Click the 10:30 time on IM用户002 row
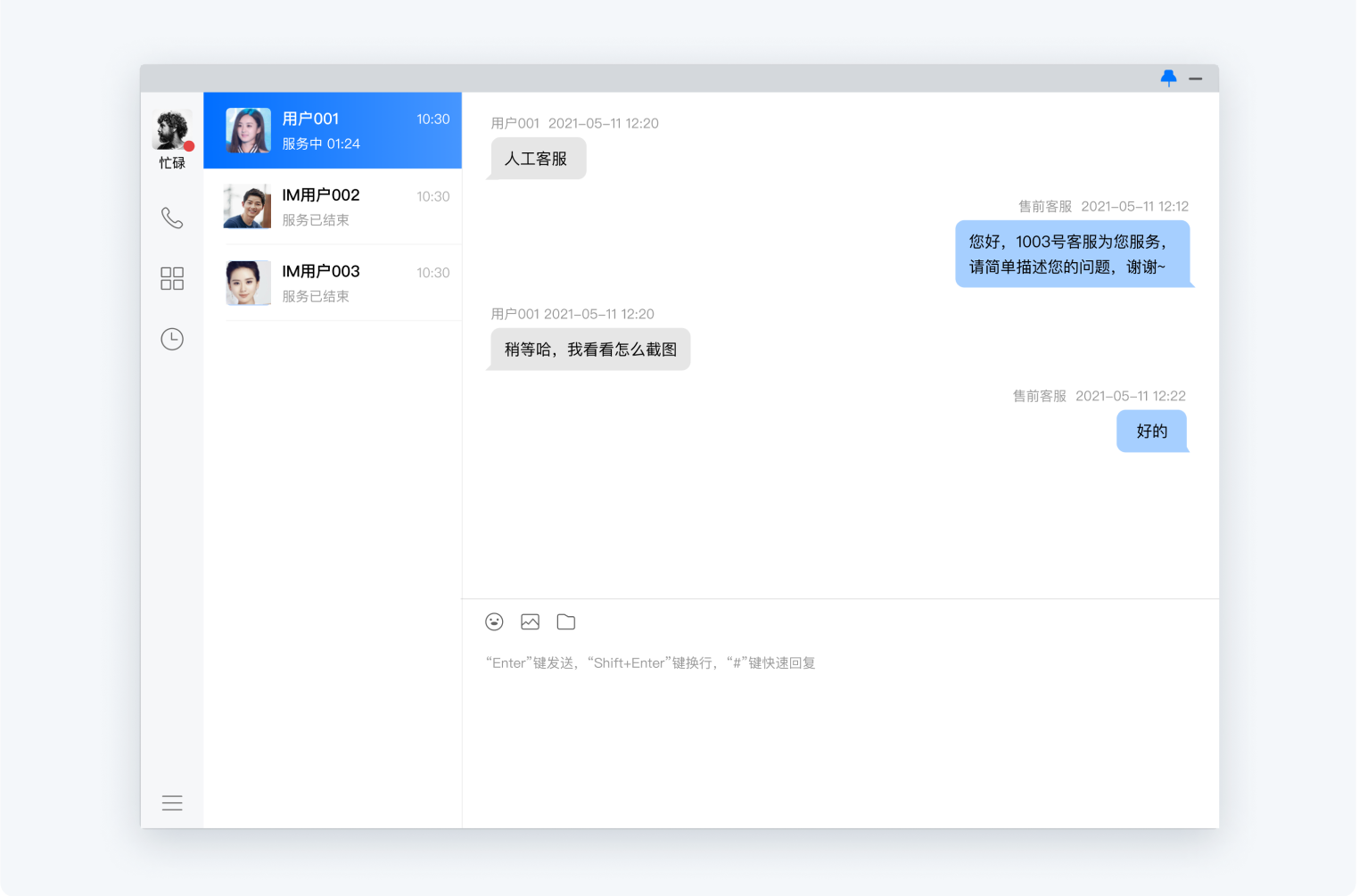This screenshot has width=1359, height=896. click(x=433, y=196)
